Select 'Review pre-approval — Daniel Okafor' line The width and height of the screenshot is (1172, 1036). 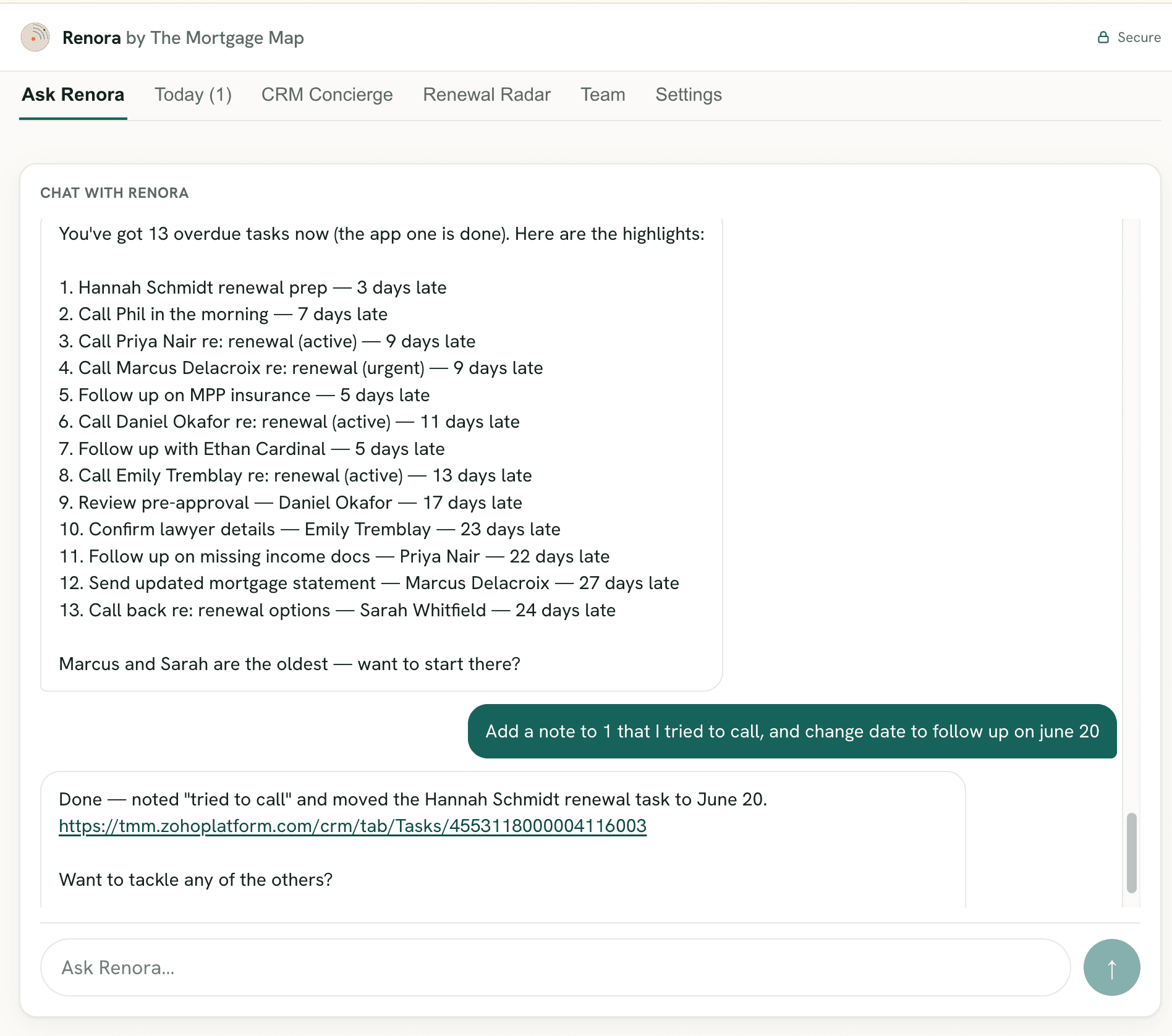click(x=291, y=503)
